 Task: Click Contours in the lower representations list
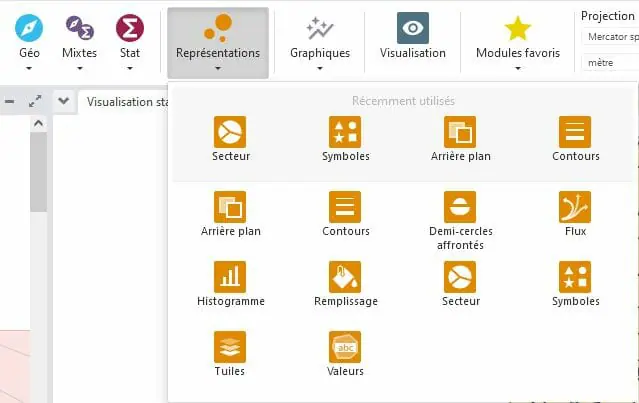[345, 213]
